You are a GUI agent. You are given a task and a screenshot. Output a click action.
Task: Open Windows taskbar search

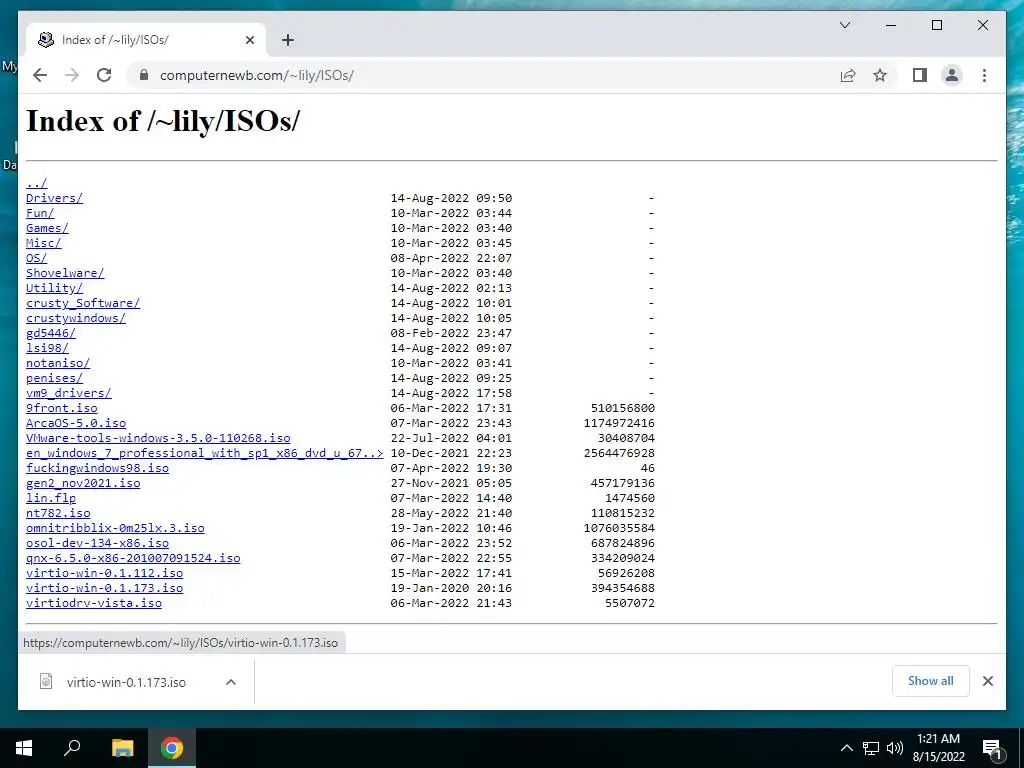[72, 748]
